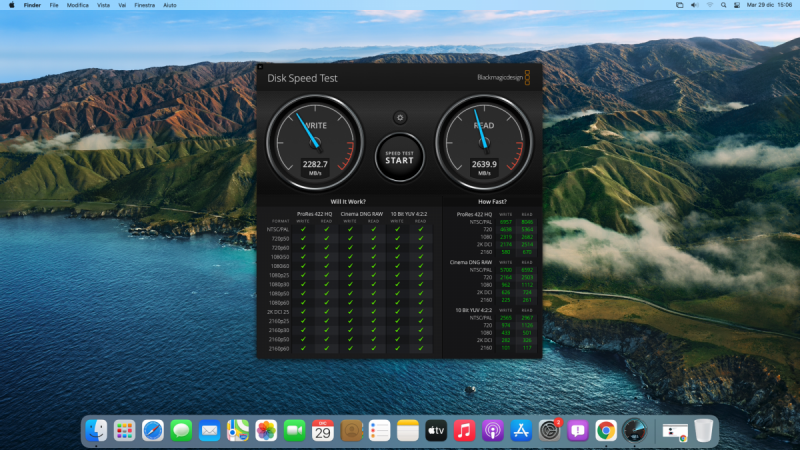Click the 2967 10 Bit YUV read value
The height and width of the screenshot is (450, 800).
[x=527, y=318]
